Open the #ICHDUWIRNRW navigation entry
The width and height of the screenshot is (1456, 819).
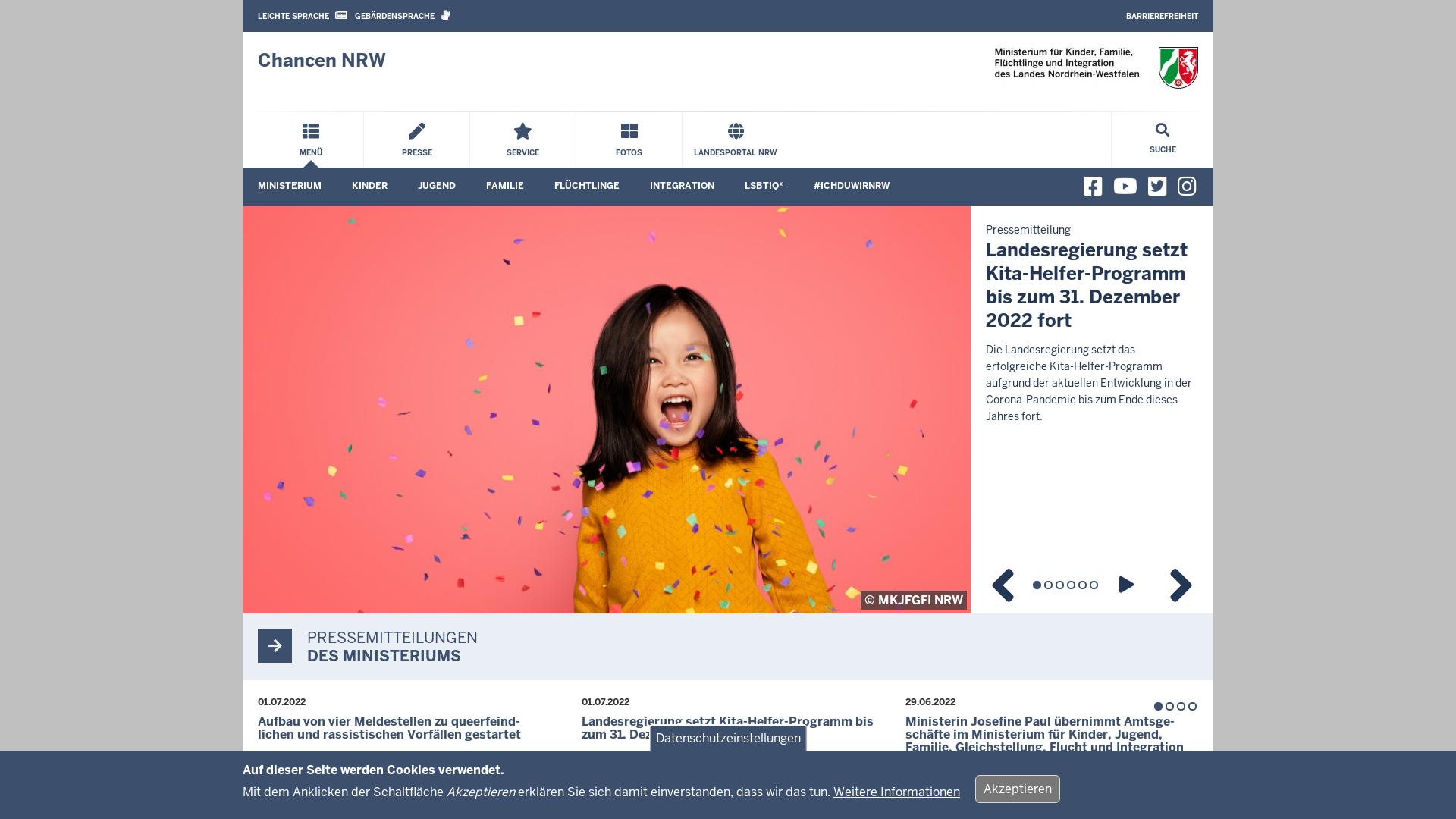pyautogui.click(x=851, y=186)
